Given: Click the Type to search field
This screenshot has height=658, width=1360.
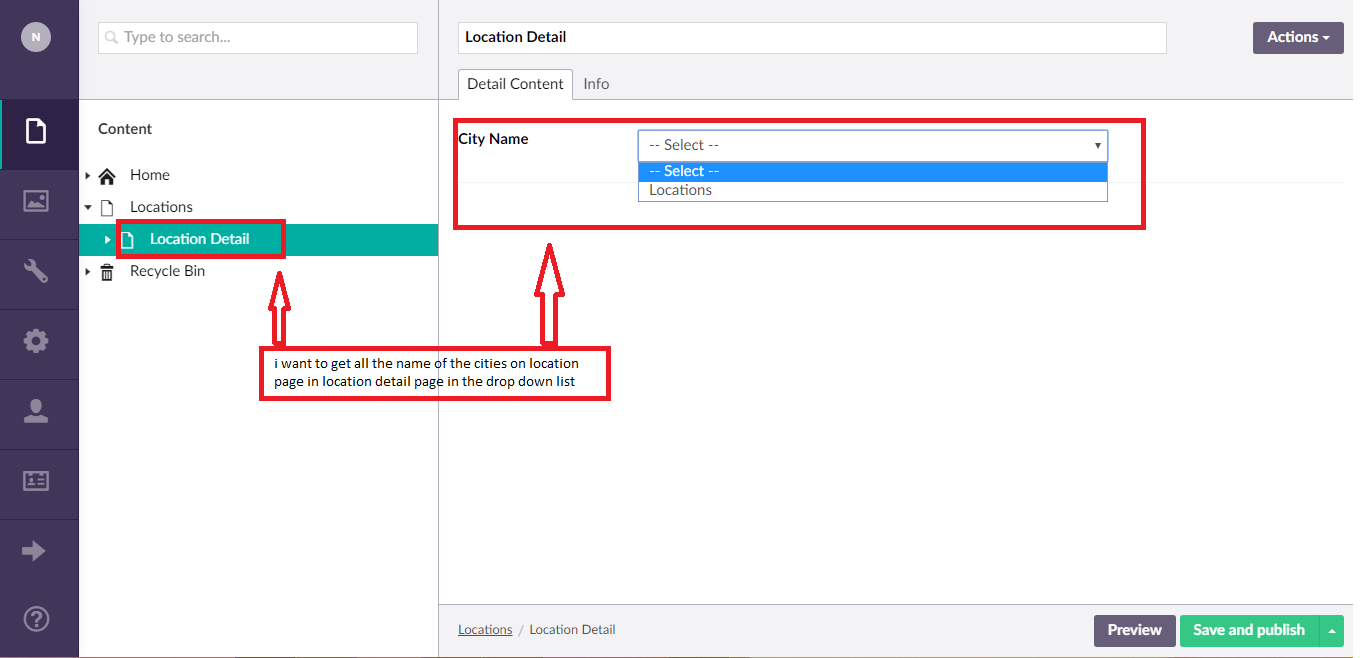Looking at the screenshot, I should 258,38.
